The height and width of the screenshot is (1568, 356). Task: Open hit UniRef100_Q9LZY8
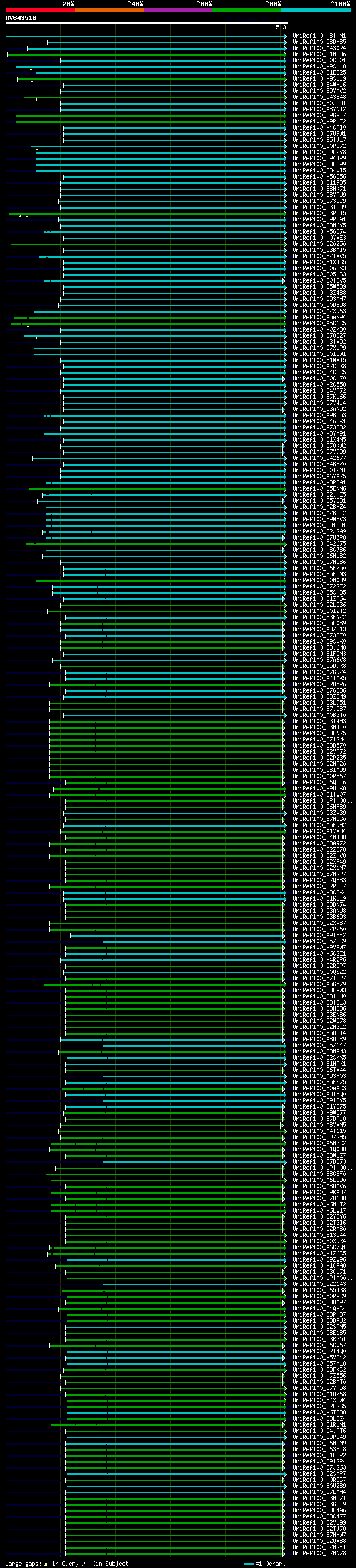click(319, 152)
